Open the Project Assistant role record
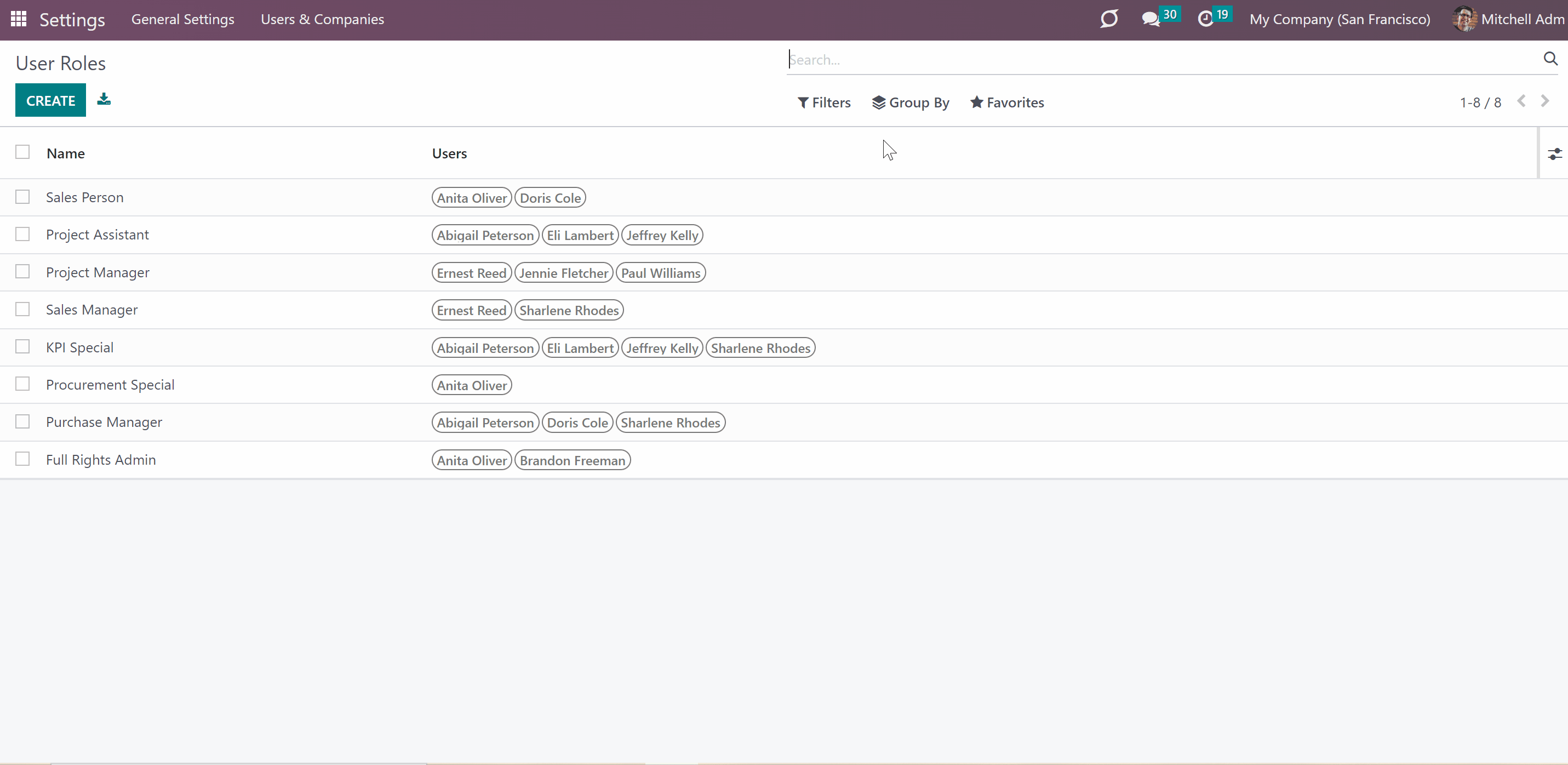Image resolution: width=1568 pixels, height=765 pixels. pyautogui.click(x=98, y=235)
